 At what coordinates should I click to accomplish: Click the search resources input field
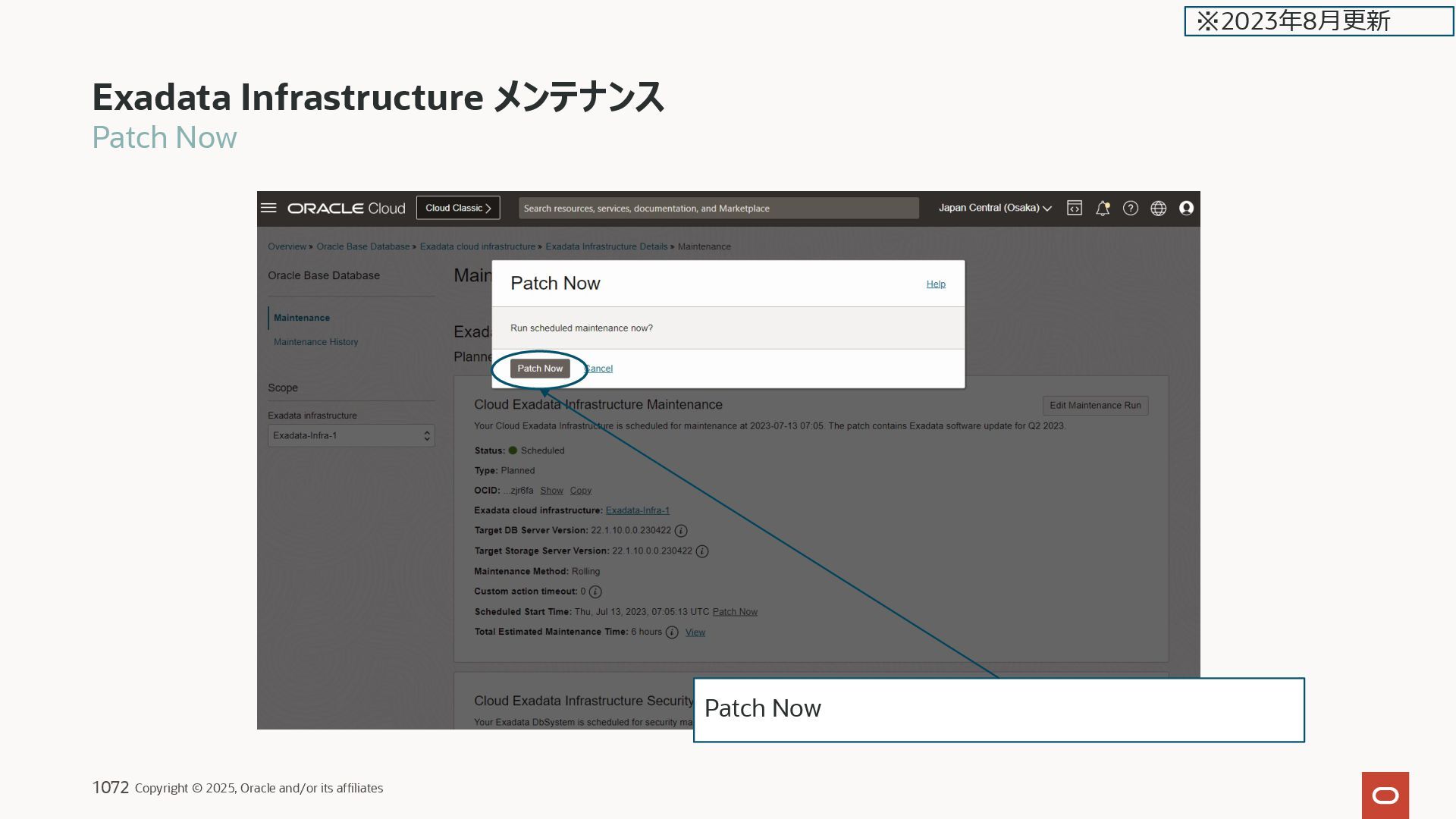[718, 208]
